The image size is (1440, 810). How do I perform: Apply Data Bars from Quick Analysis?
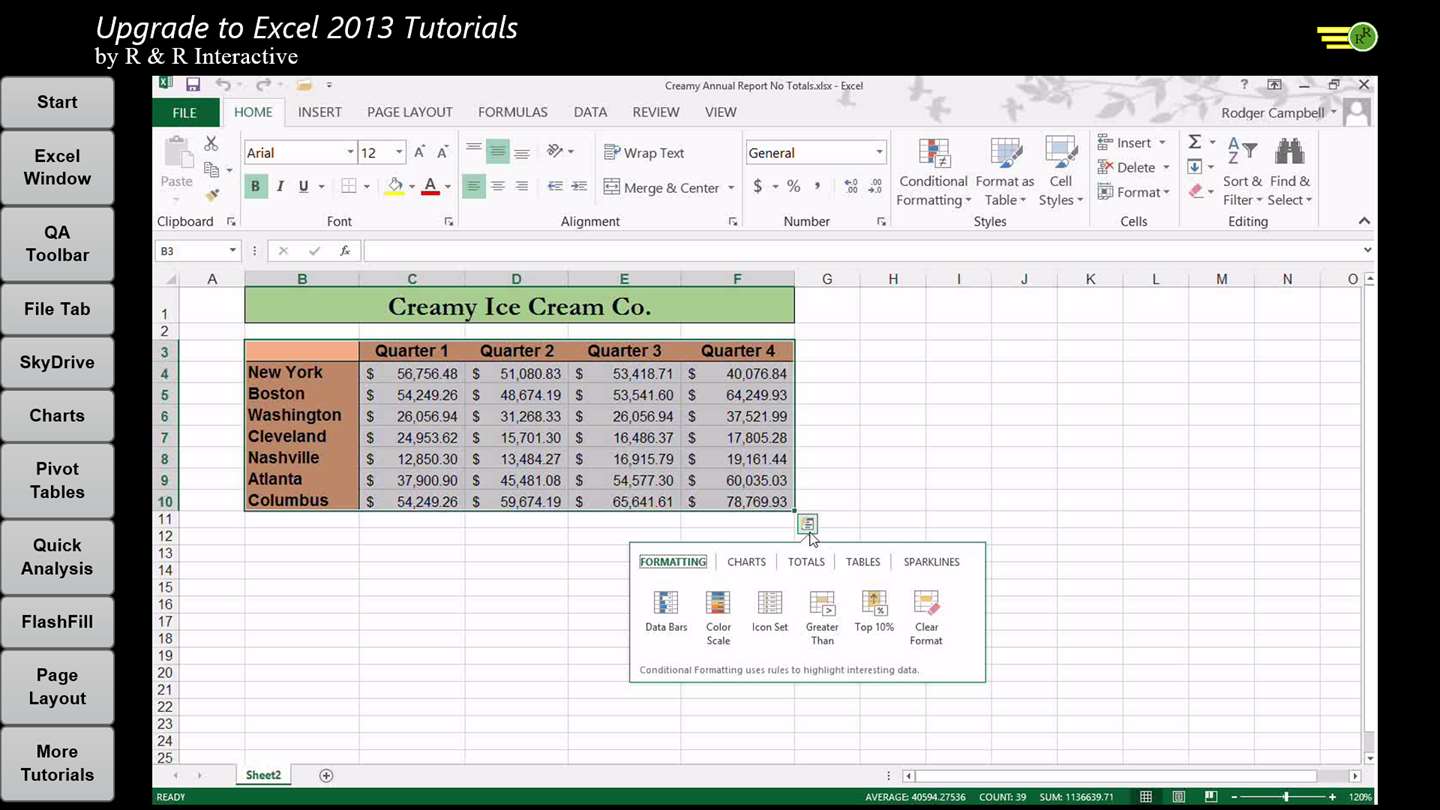pyautogui.click(x=666, y=611)
